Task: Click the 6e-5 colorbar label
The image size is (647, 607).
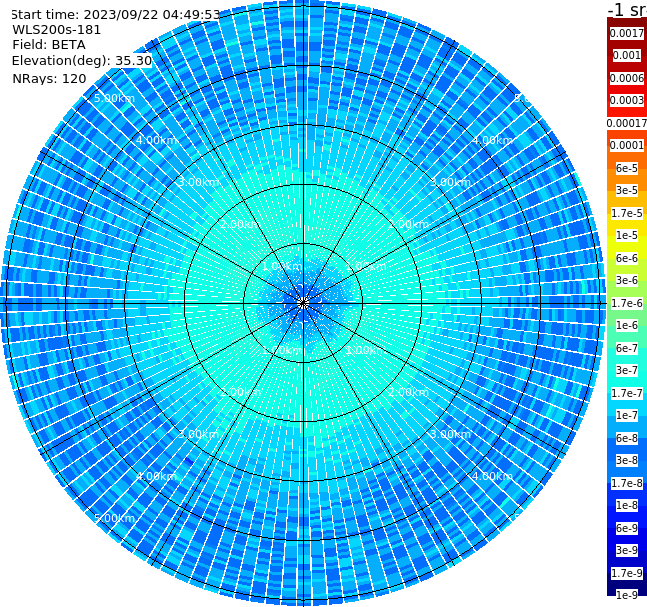Action: [627, 168]
